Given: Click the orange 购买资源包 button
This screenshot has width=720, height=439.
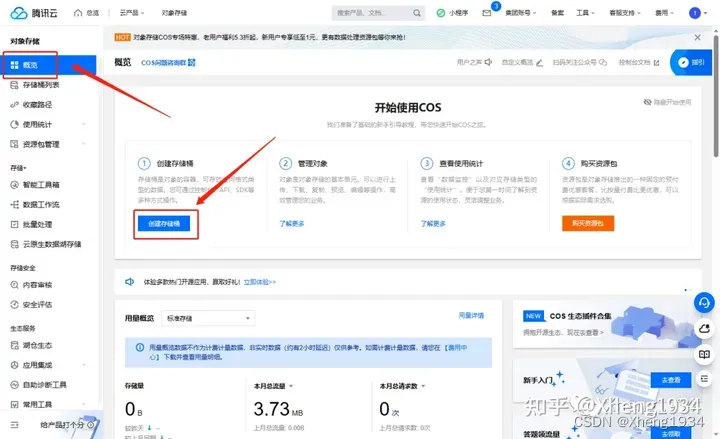Looking at the screenshot, I should (x=588, y=223).
